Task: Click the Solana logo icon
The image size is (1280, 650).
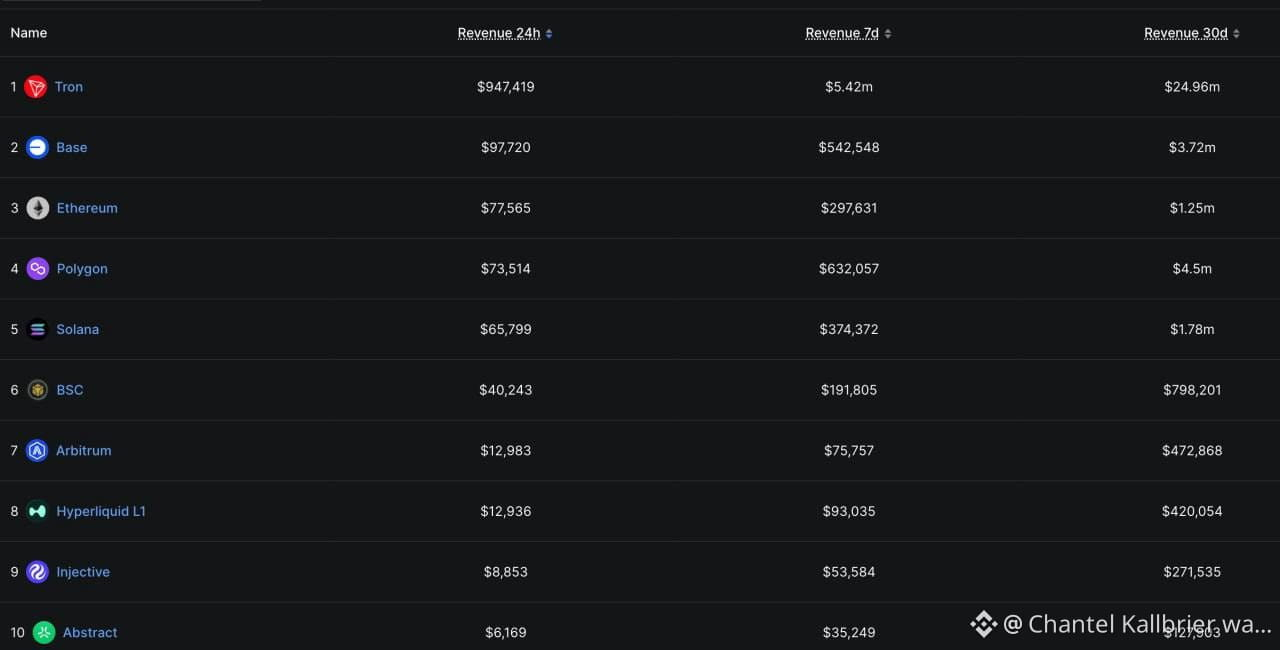Action: point(37,330)
